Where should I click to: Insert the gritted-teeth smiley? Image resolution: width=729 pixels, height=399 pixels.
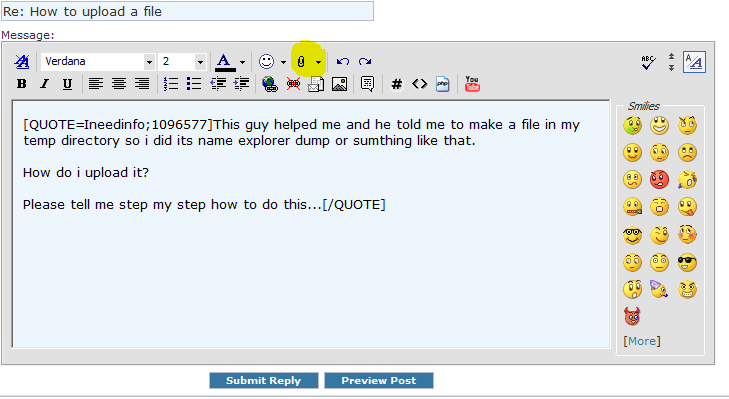(x=687, y=289)
